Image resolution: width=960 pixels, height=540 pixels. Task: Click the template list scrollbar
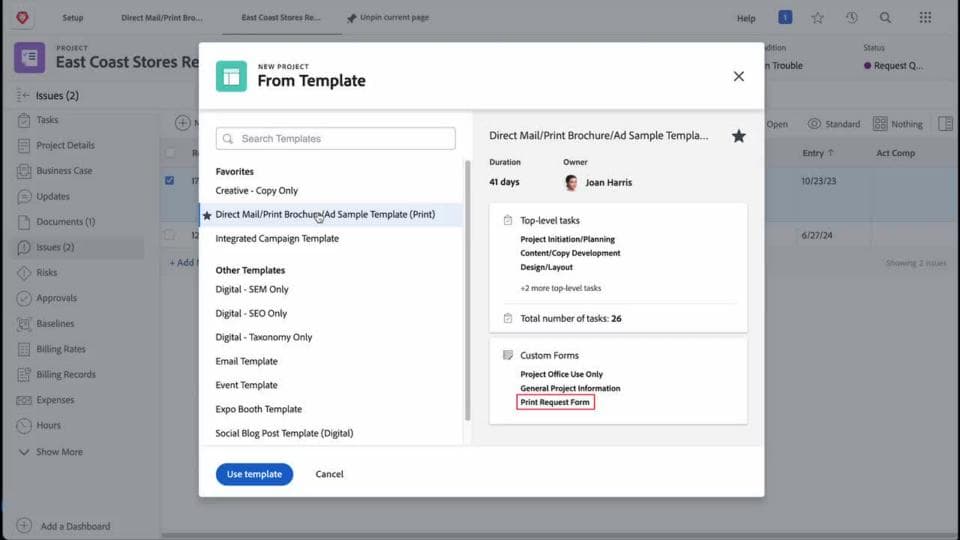tap(468, 290)
